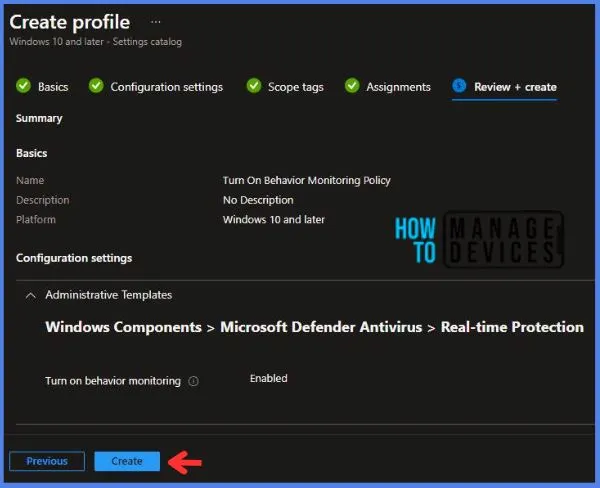
Task: Click the 'Windows 10 and later' platform value
Action: [x=274, y=220]
